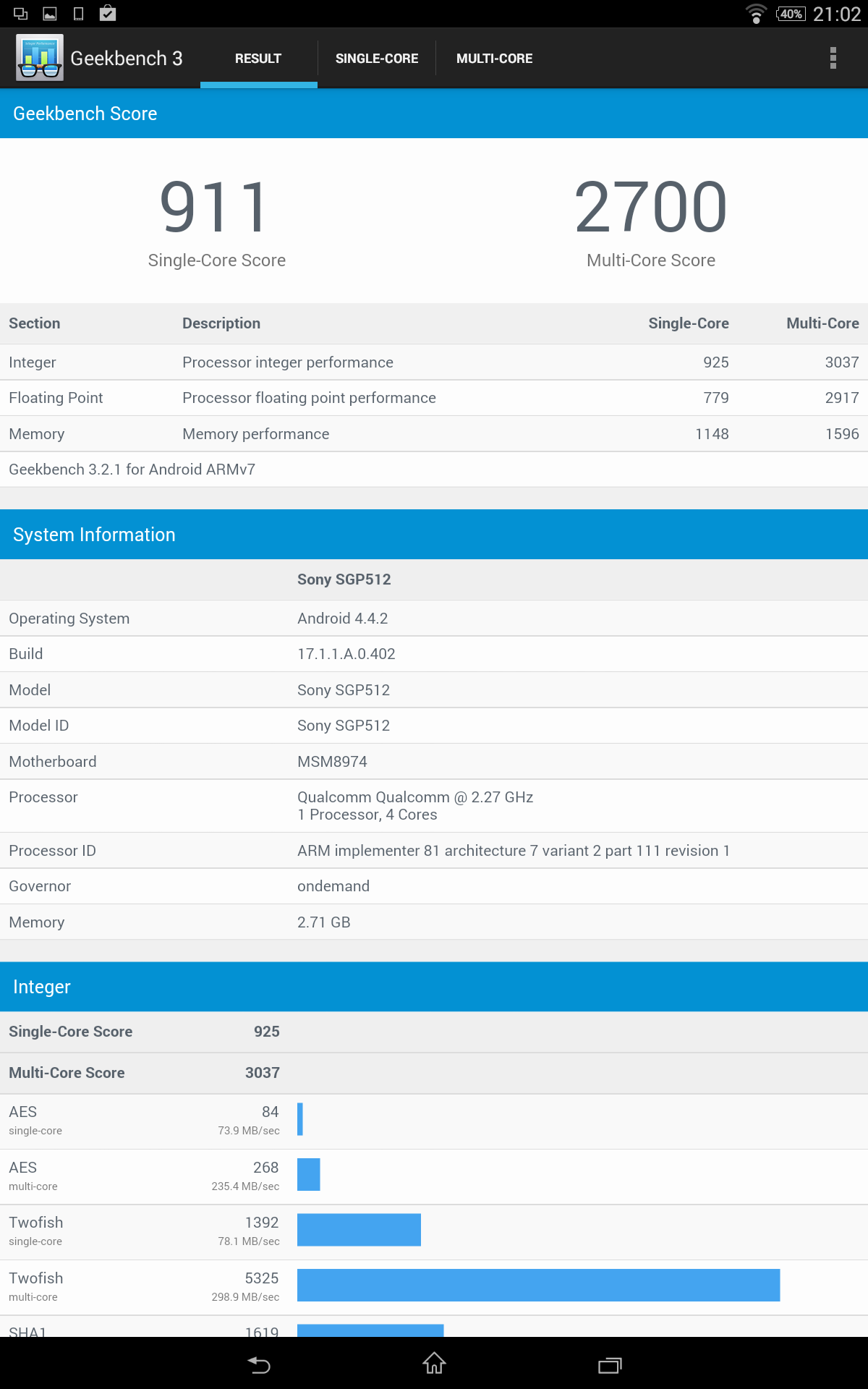868x1389 pixels.
Task: Tap the screenshot image notification icon
Action: pos(50,13)
